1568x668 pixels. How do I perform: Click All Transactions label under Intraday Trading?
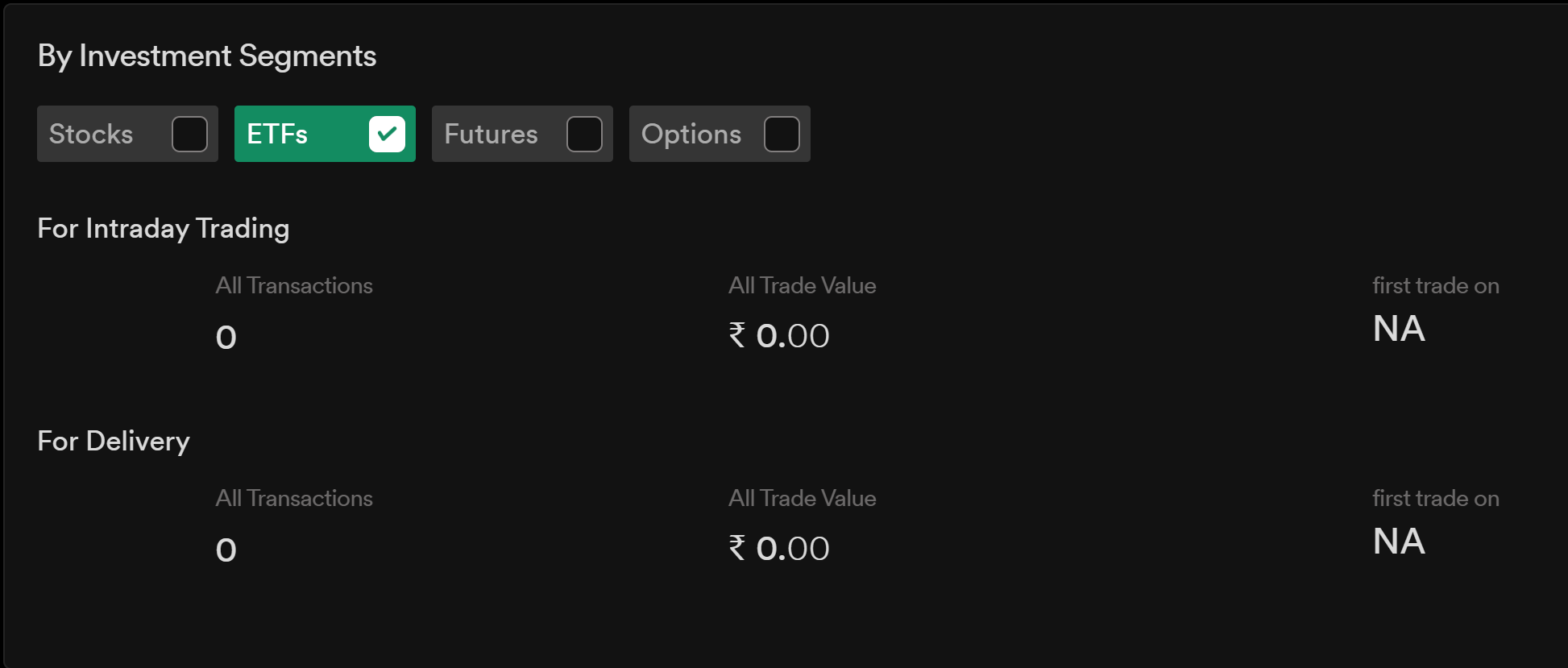[294, 285]
